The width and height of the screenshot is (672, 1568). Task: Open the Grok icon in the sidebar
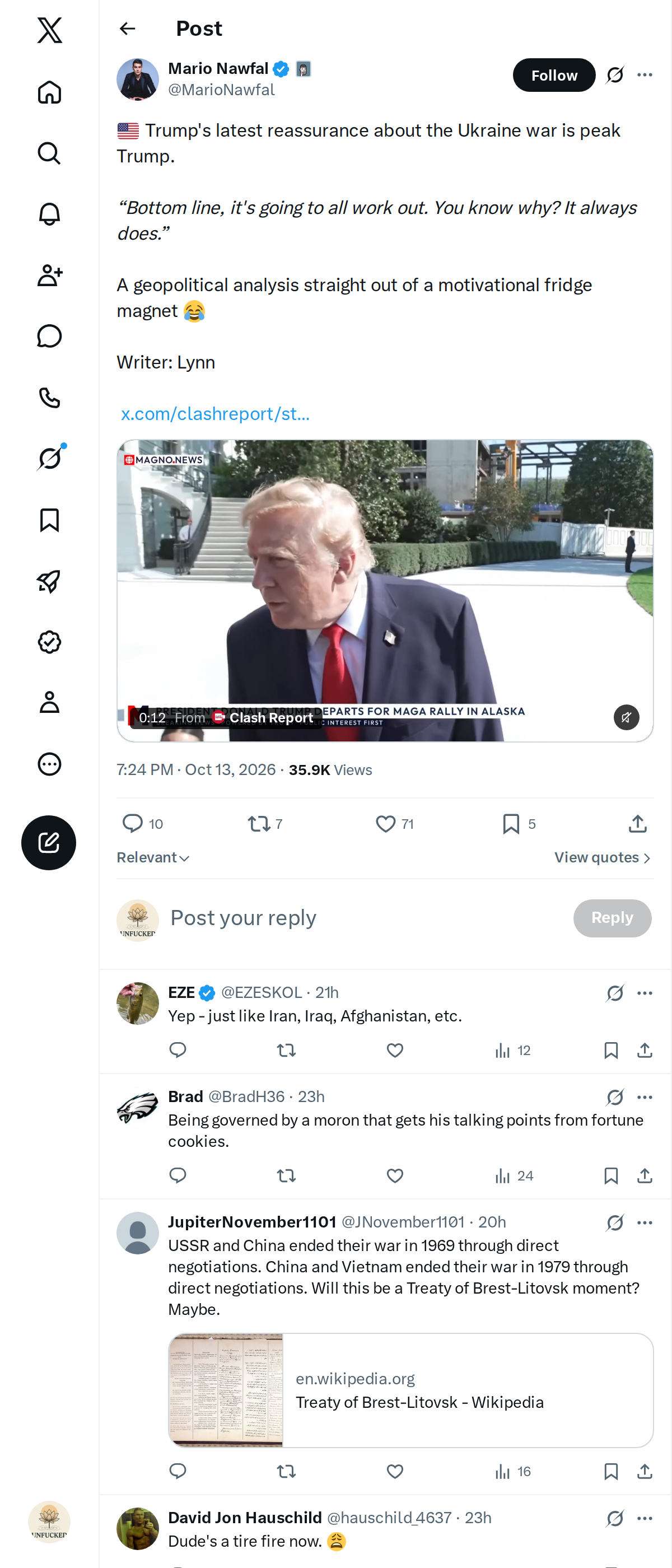coord(49,458)
